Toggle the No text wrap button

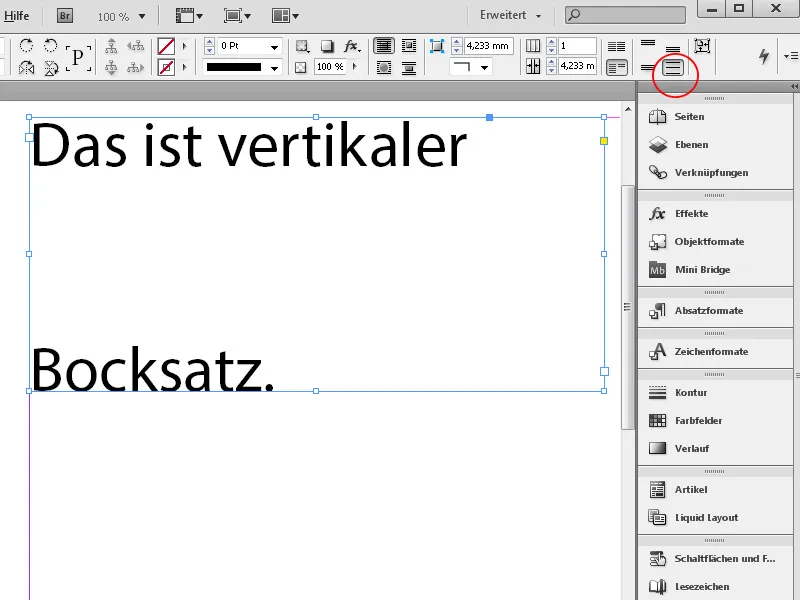click(x=384, y=46)
